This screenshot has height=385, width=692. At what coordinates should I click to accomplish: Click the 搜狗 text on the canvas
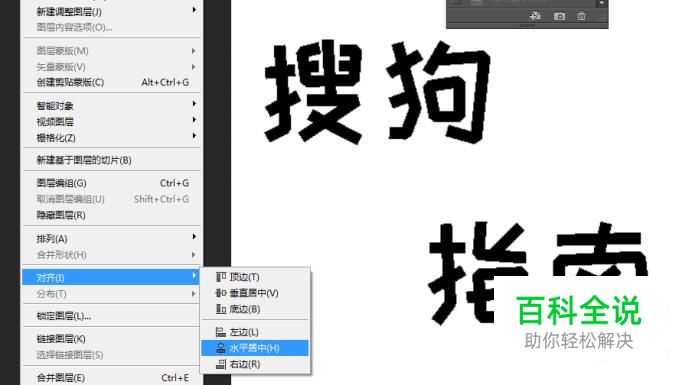pyautogui.click(x=378, y=92)
